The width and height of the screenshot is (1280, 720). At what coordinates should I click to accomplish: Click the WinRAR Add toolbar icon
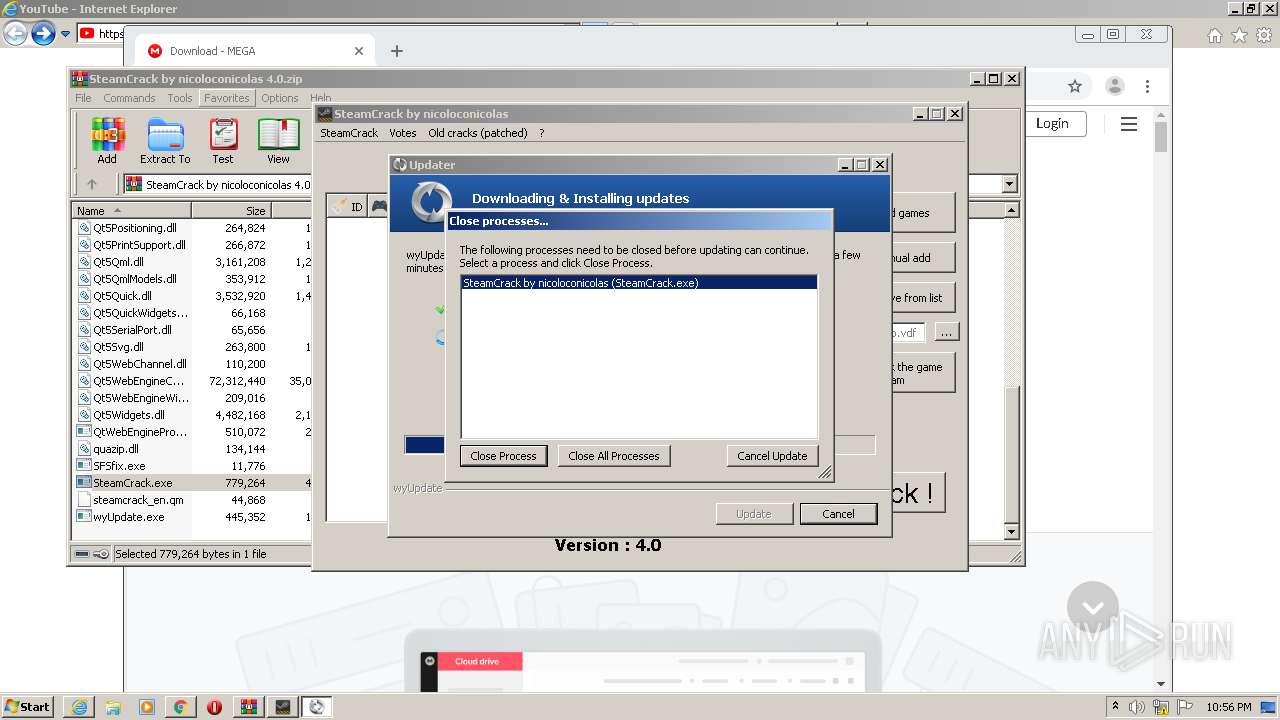(107, 141)
